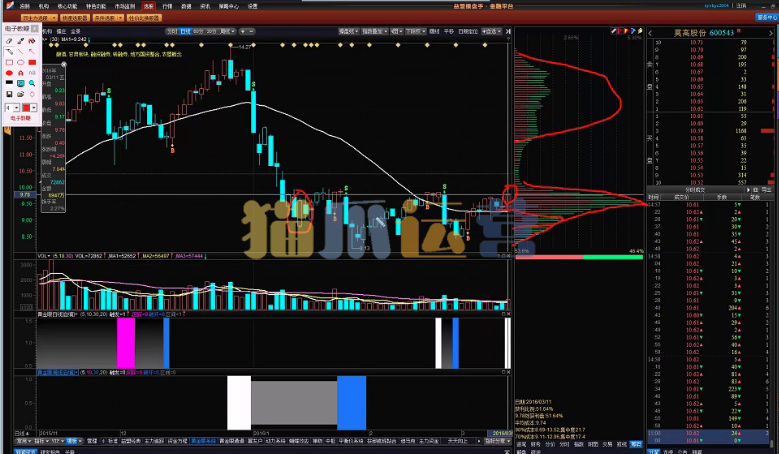779x454 pixels.
Task: Switch chart to 日线 daily view
Action: click(x=185, y=31)
